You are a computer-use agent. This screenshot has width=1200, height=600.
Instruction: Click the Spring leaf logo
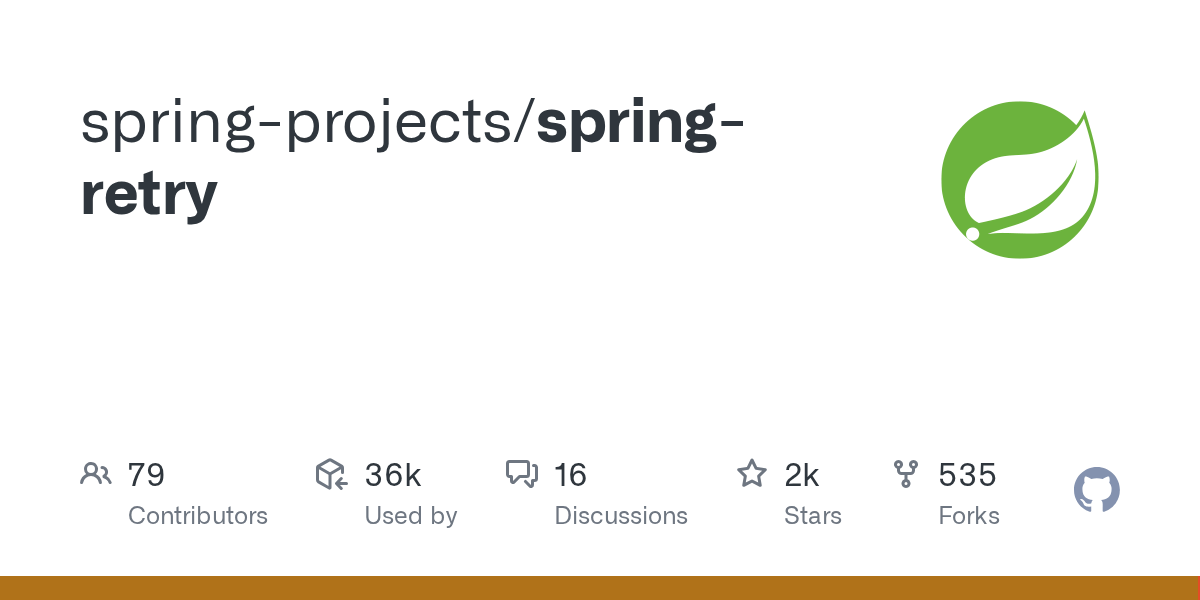pos(1020,180)
